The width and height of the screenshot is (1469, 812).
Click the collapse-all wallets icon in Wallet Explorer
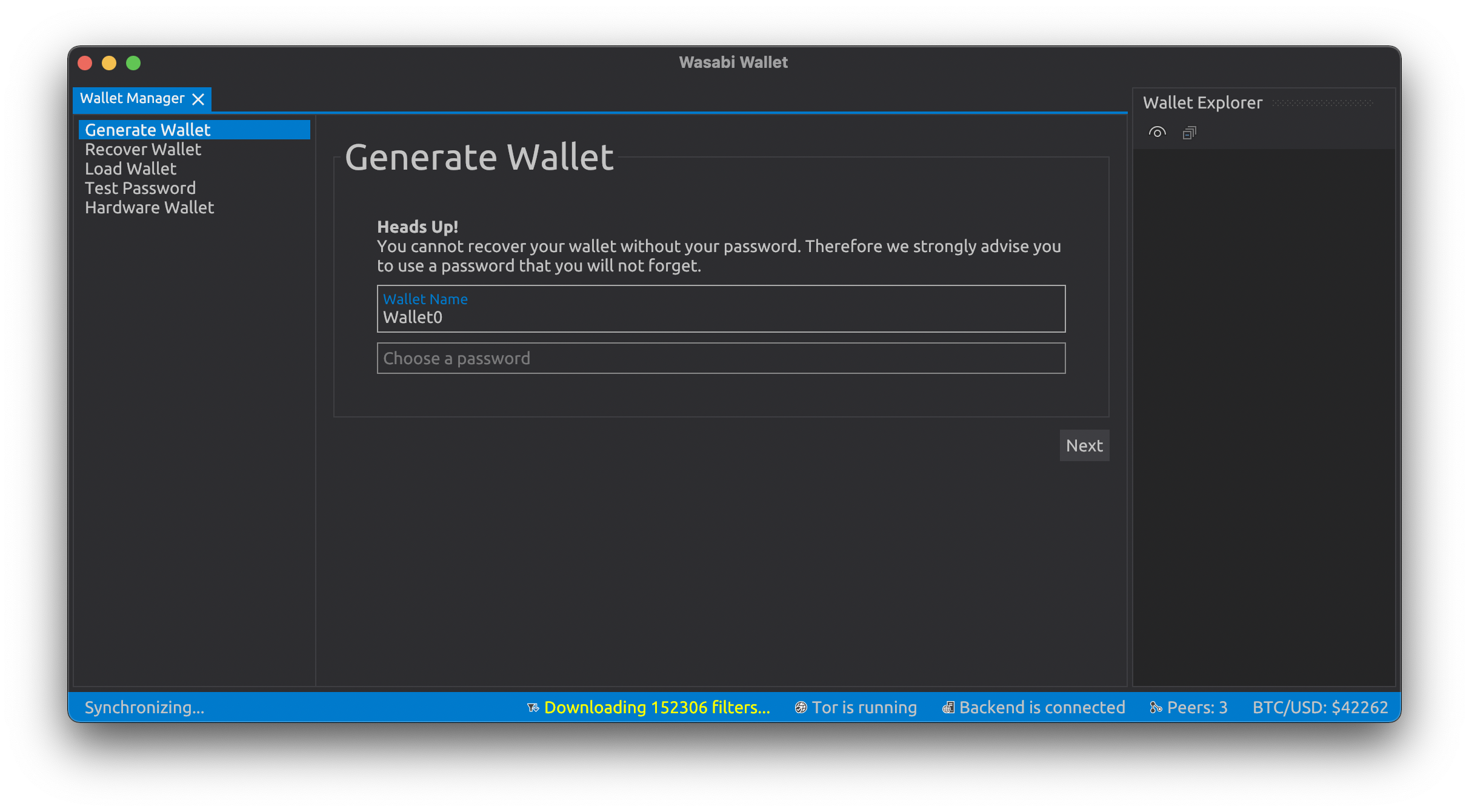coord(1188,132)
